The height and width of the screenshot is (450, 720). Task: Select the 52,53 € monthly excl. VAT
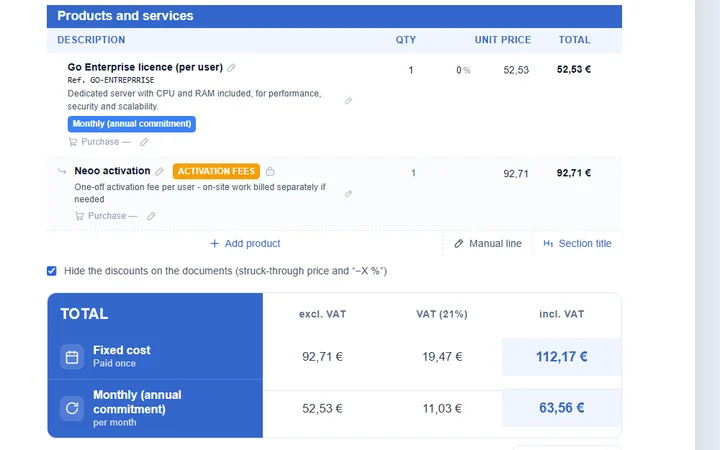tap(322, 408)
